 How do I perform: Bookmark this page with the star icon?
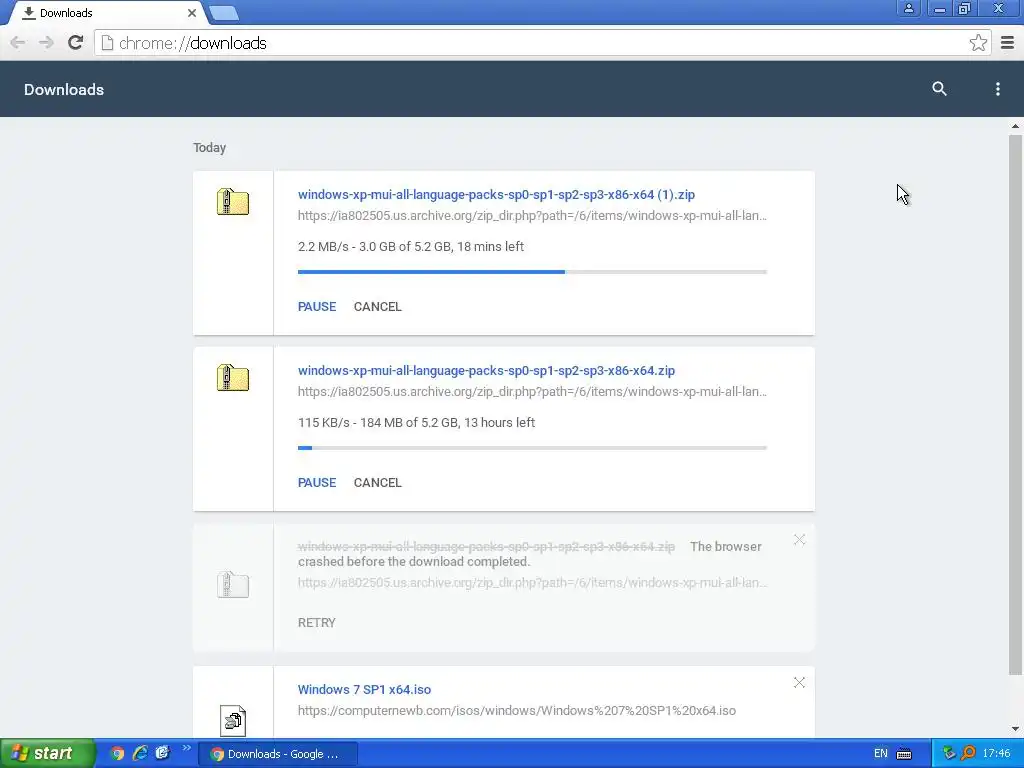(x=978, y=43)
